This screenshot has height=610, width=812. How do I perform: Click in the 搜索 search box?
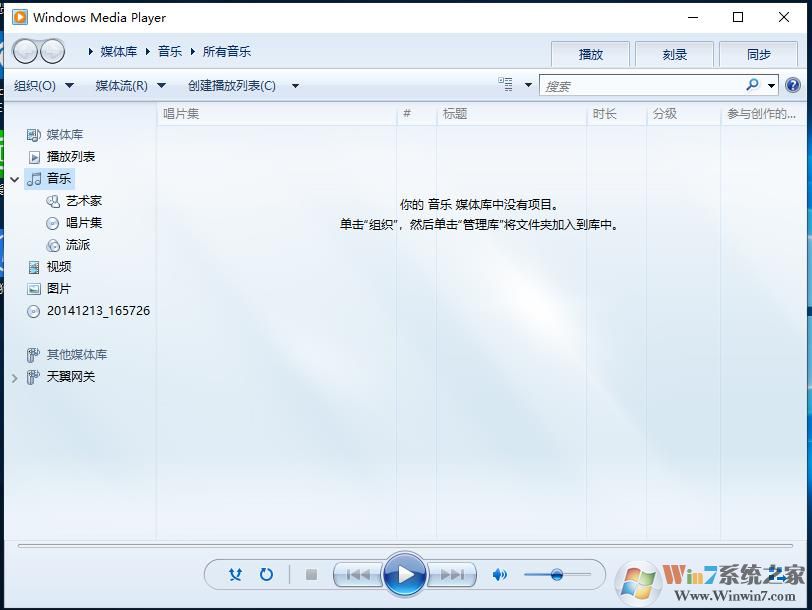640,86
